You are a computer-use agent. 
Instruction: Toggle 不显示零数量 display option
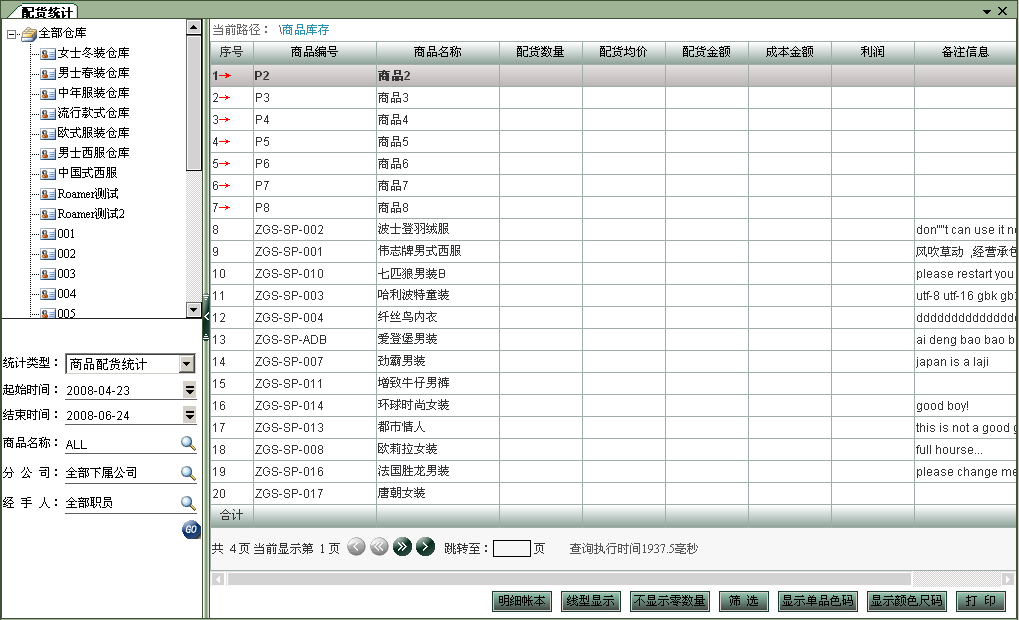pos(671,601)
